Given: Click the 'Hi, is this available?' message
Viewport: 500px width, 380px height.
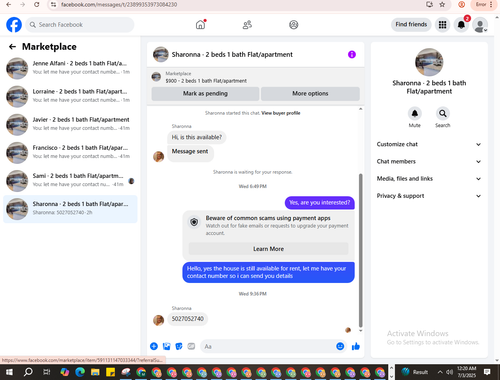Looking at the screenshot, I should click(197, 137).
